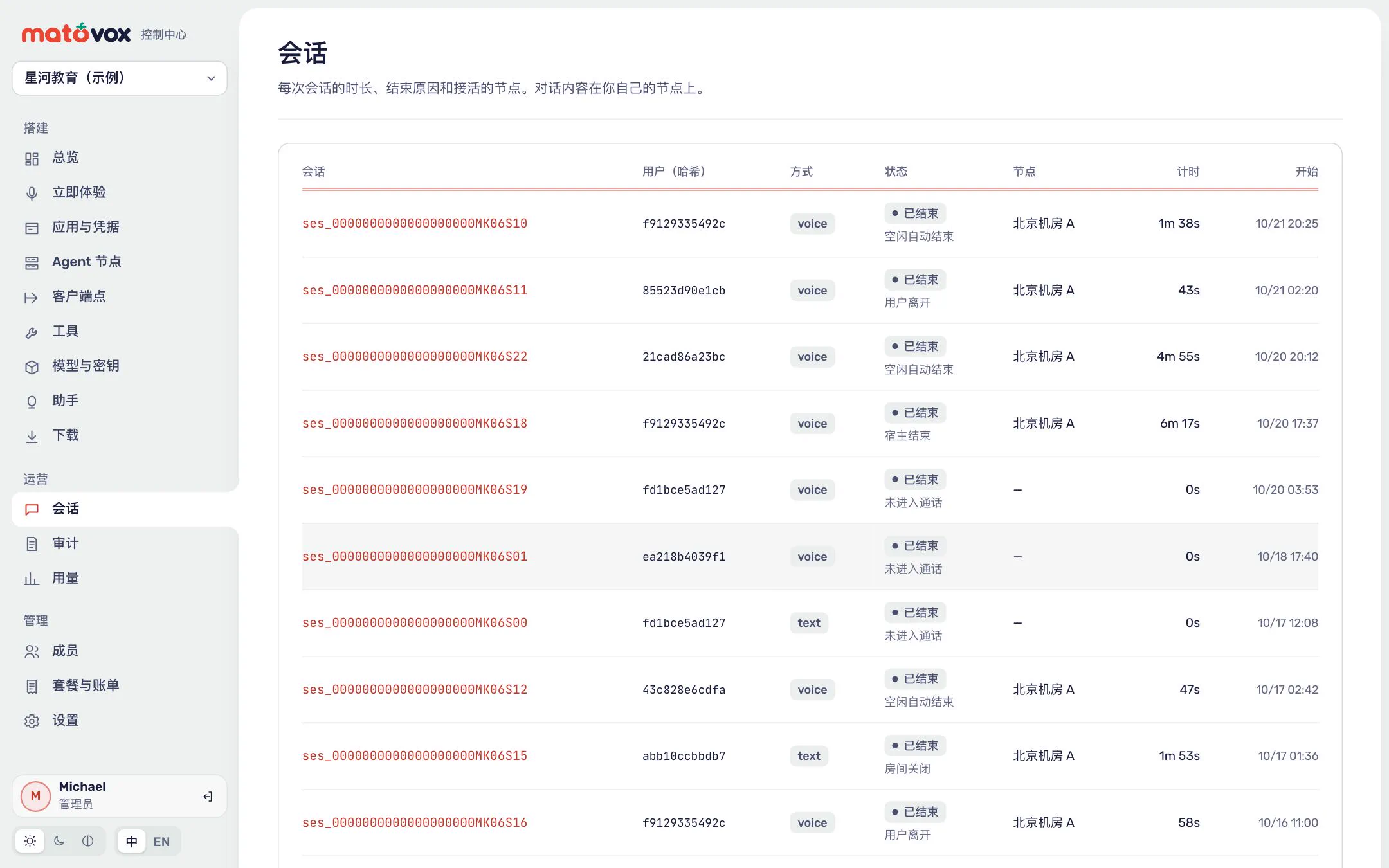Click the bar chart icon for 用量

point(32,579)
